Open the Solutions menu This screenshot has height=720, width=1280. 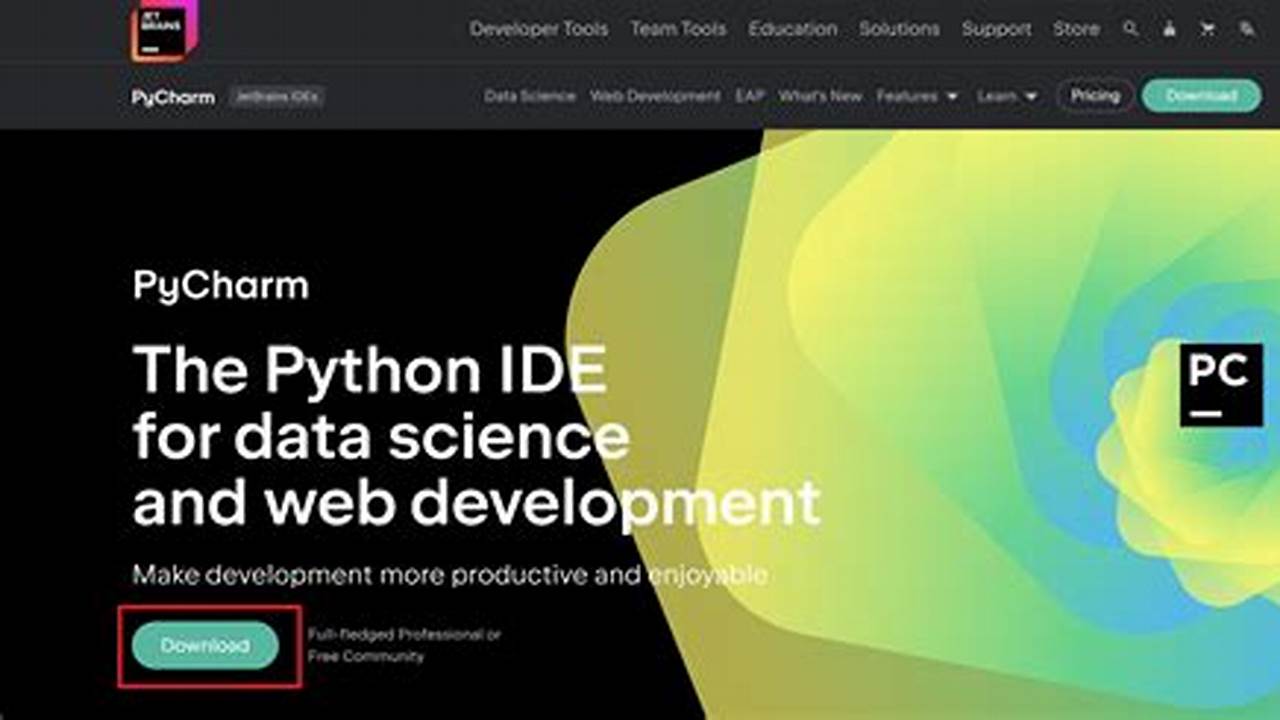tap(899, 30)
